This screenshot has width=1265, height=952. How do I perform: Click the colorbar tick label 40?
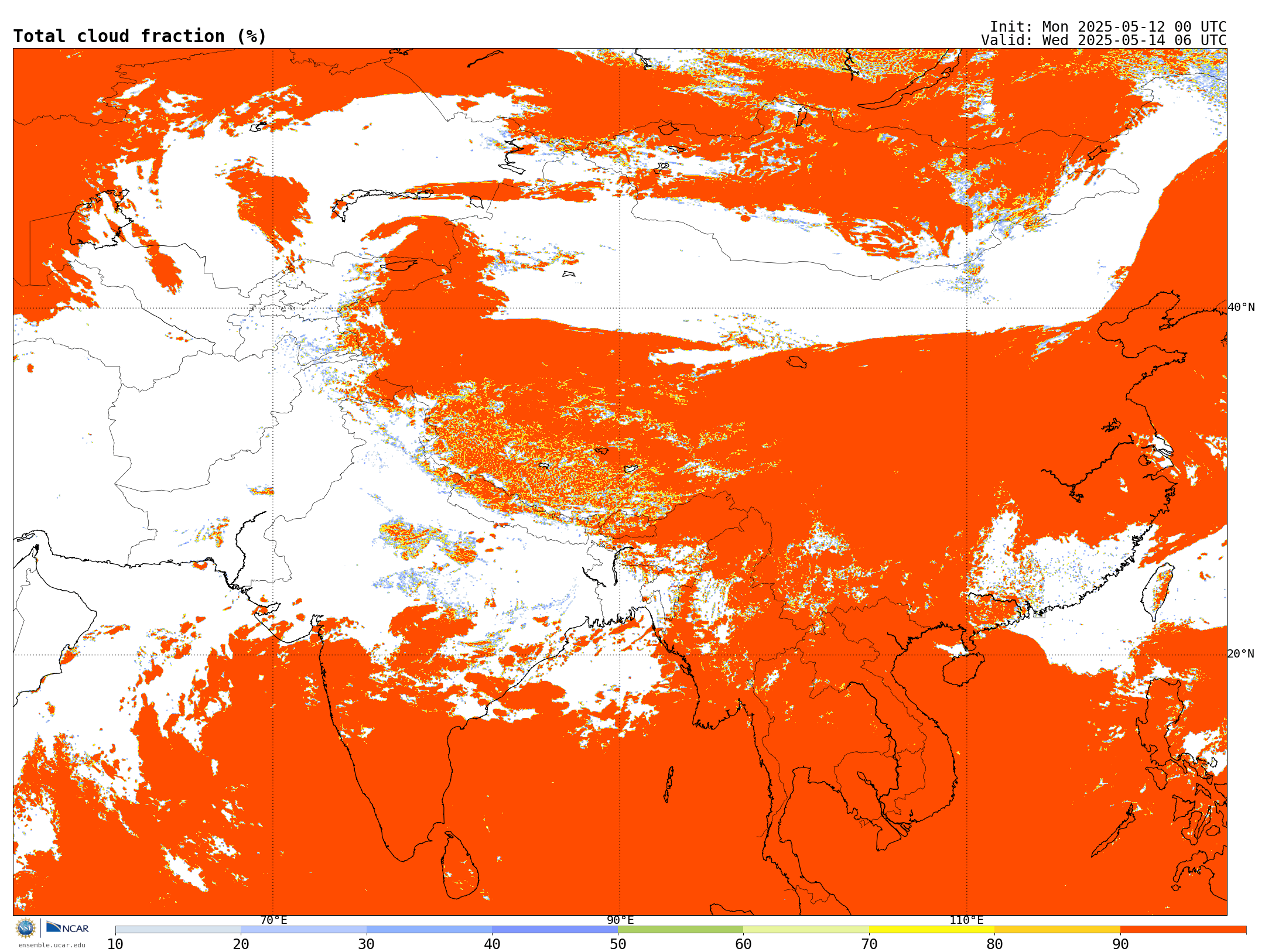tap(492, 944)
